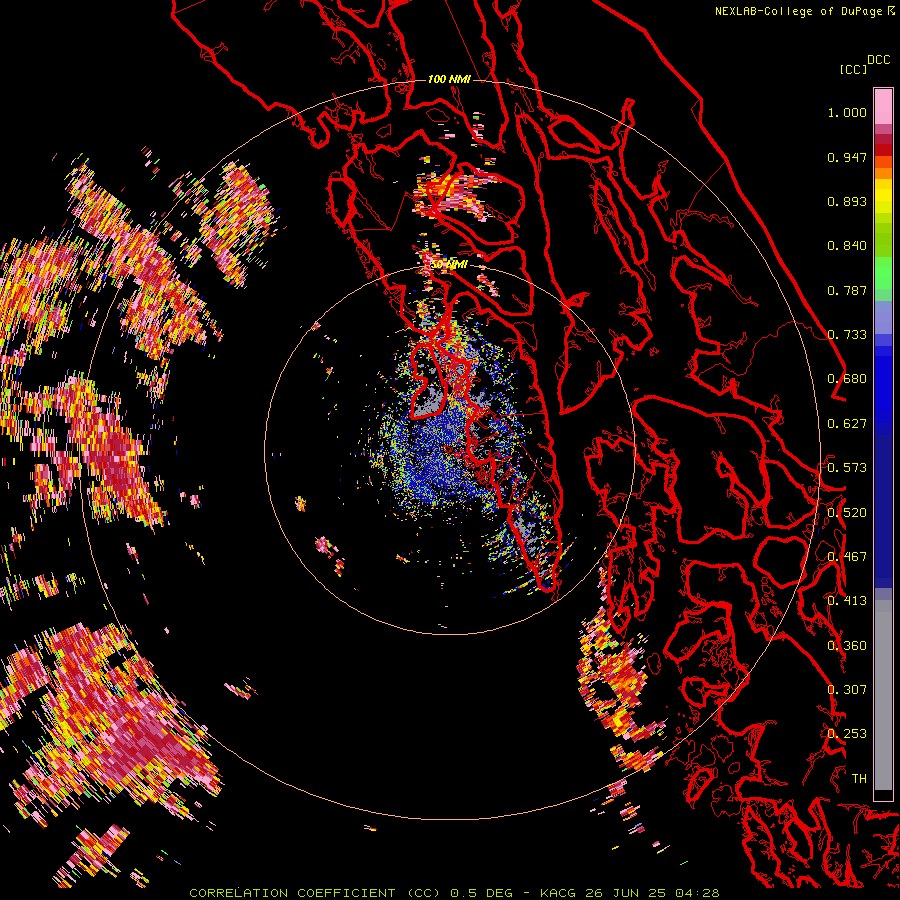
Task: Click the Correlation Coefficient caption at bottom
Action: [x=454, y=893]
